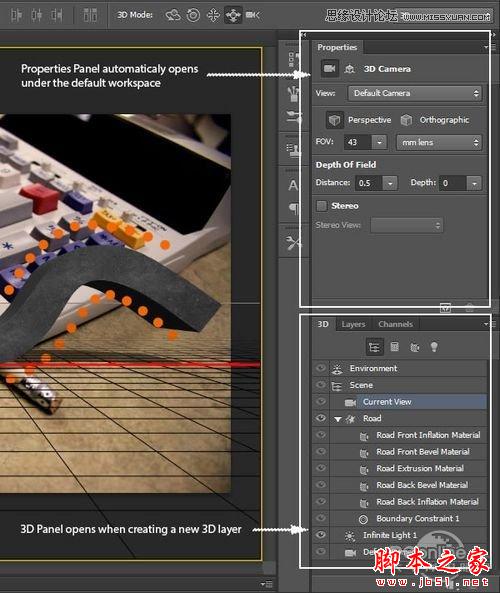Click the 3D Camera icon in Properties
Viewport: 500px width, 593px height.
[329, 68]
